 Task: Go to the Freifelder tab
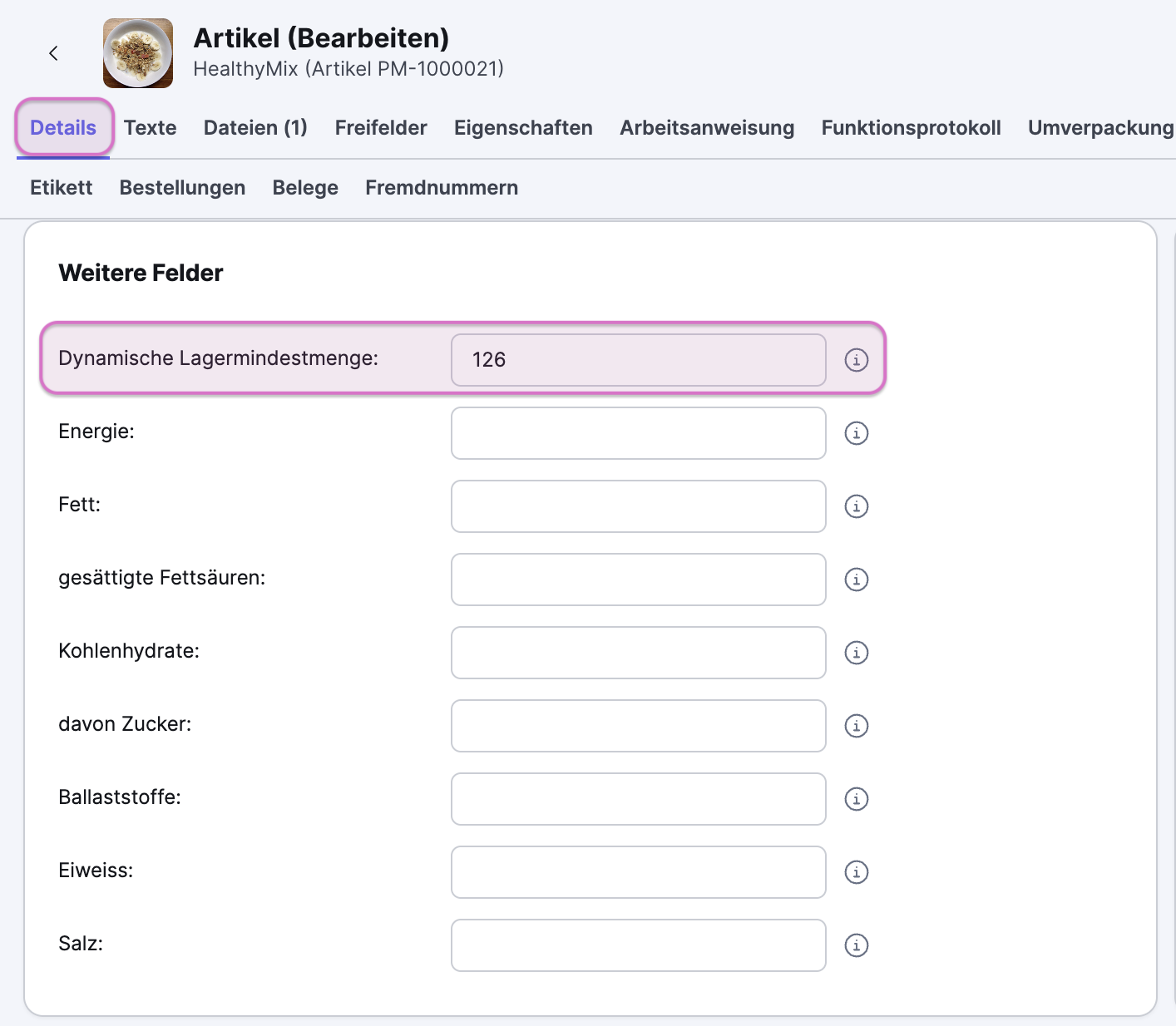point(381,128)
